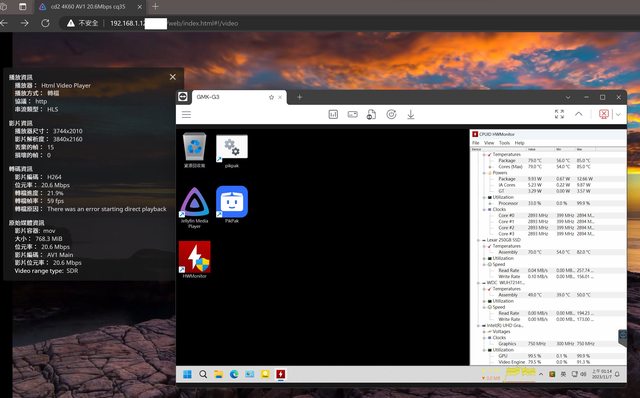Open the hamburger menu in remote desktop toolbar
The image size is (640, 398).
[x=187, y=114]
